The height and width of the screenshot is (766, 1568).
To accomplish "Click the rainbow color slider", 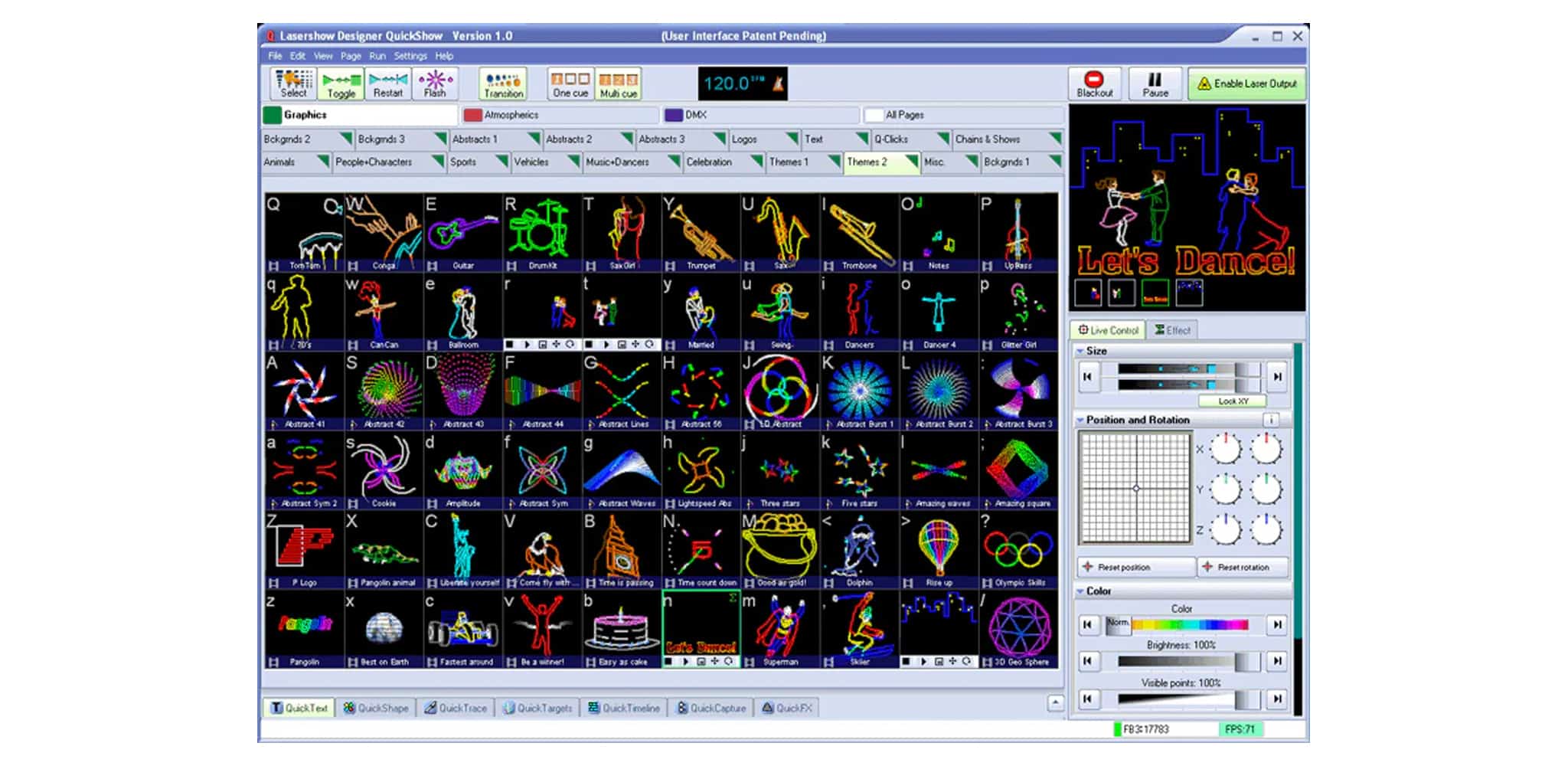I will 1190,625.
